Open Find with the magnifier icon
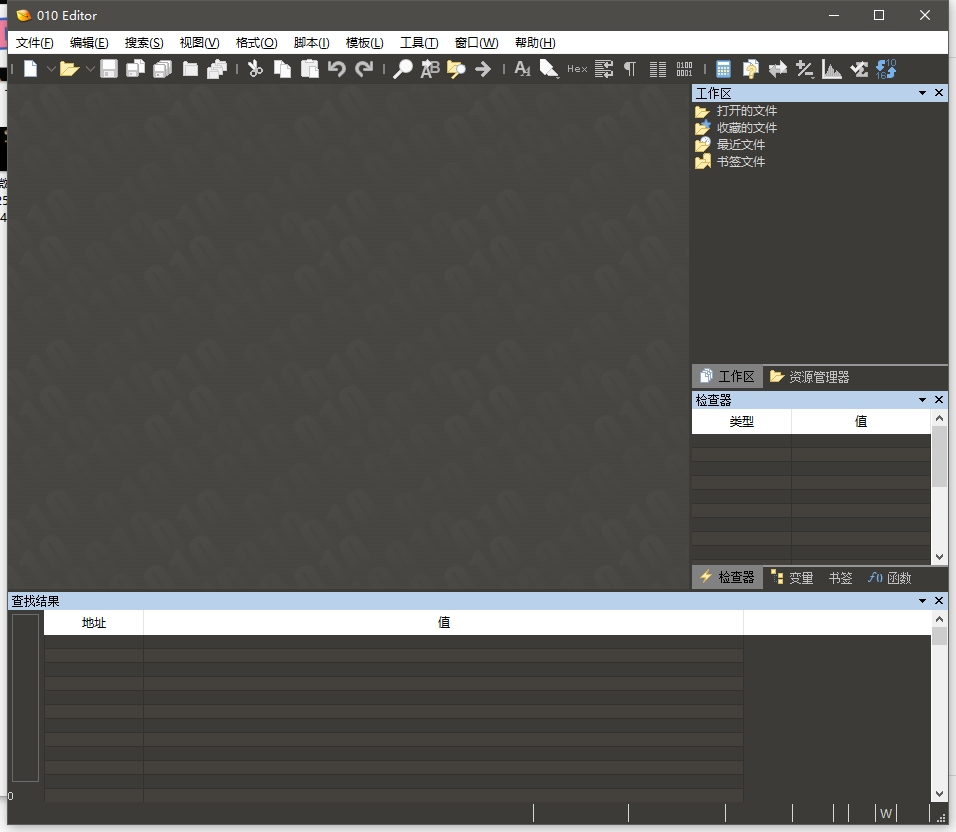 402,69
